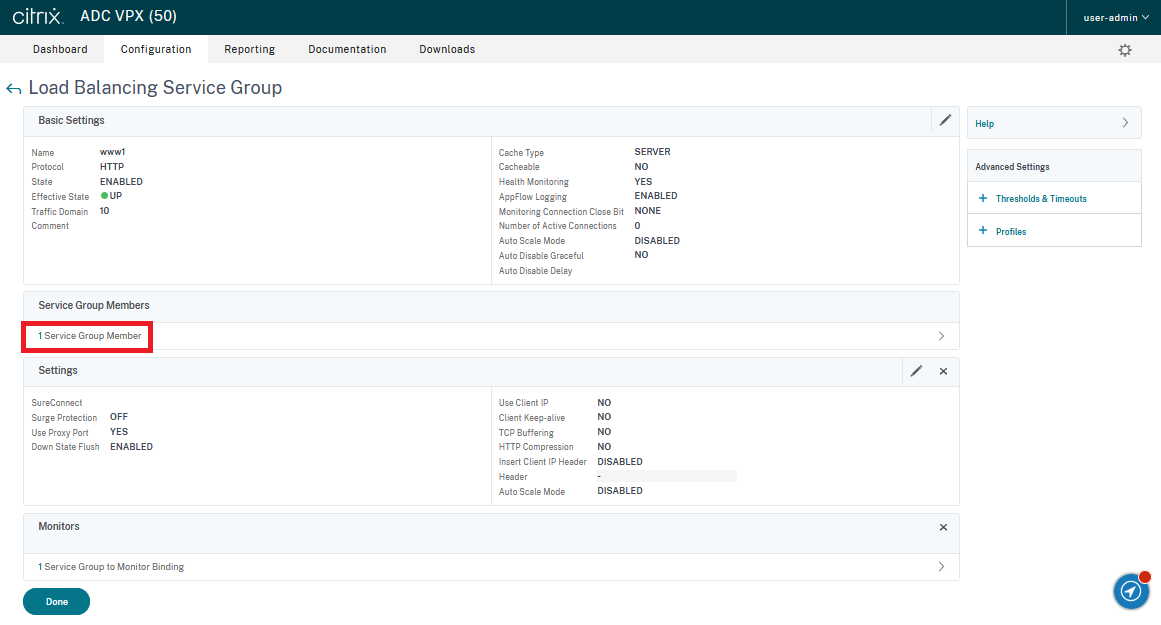Open the 1 Service Group Member link
The width and height of the screenshot is (1161, 625).
[x=90, y=336]
